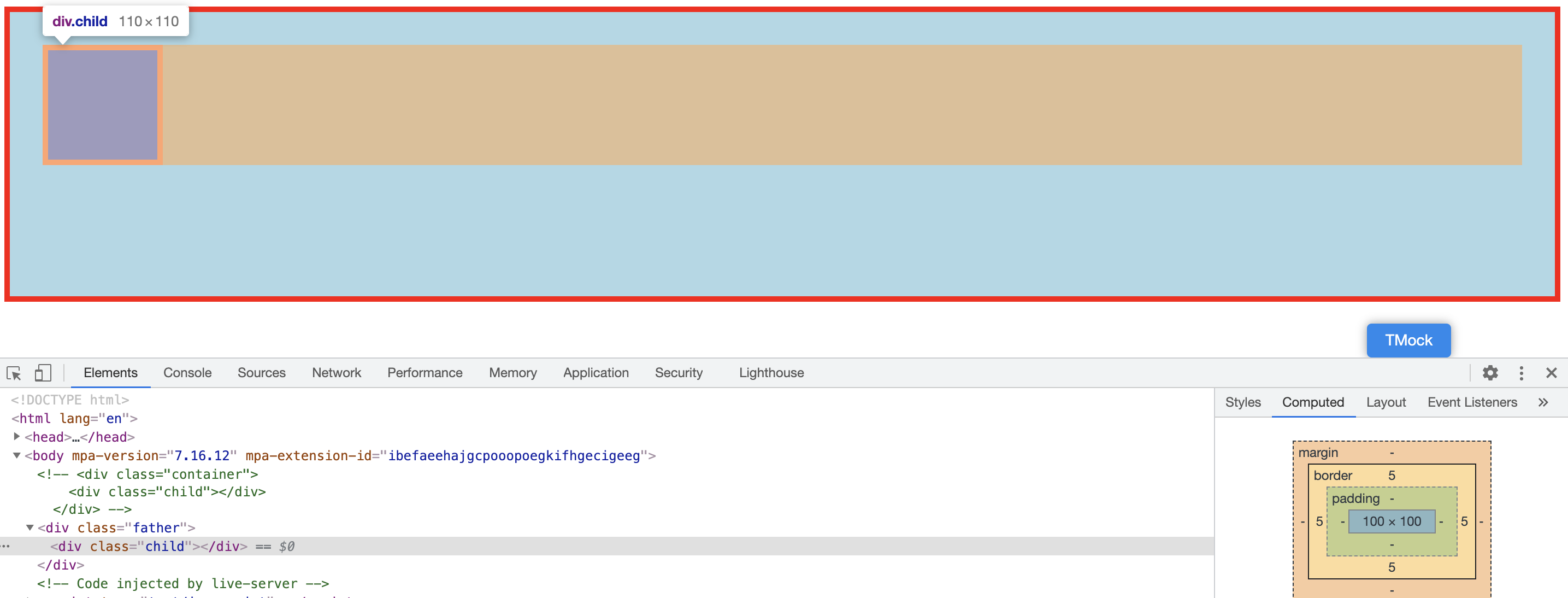This screenshot has height=598, width=1568.
Task: Activate the inspect element picker icon
Action: 14,373
